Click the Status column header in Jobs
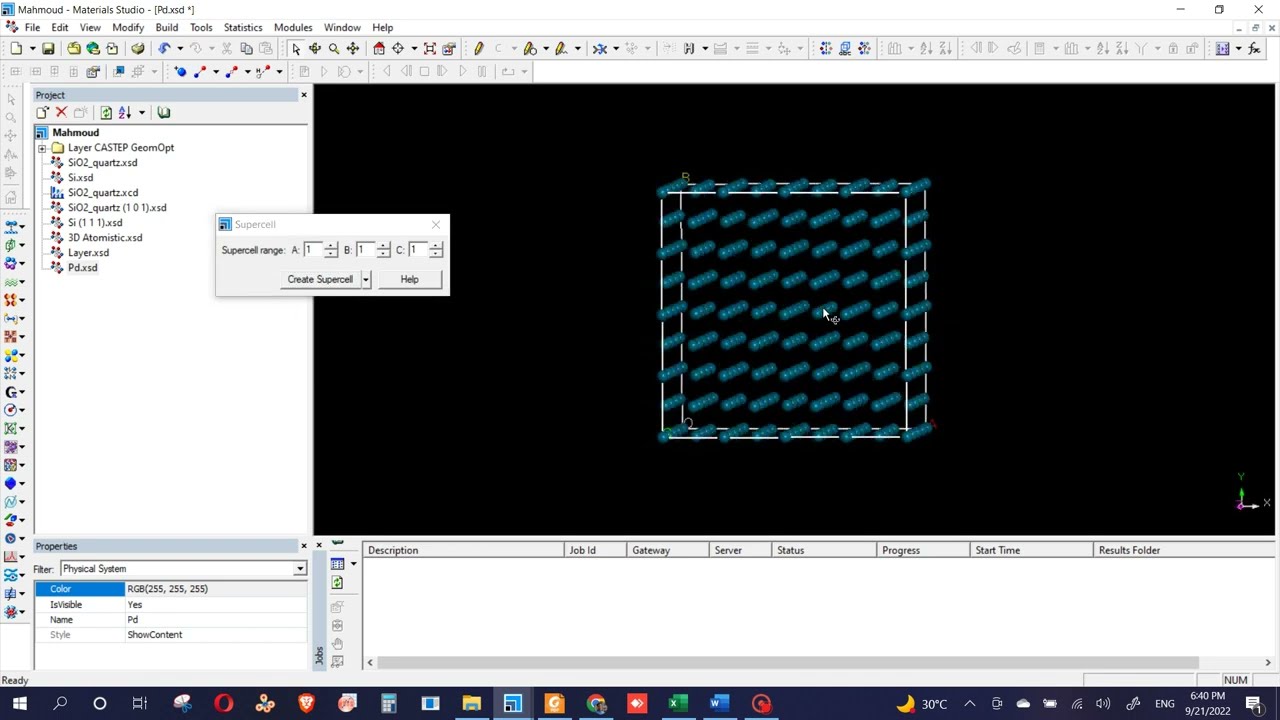Viewport: 1280px width, 720px height. [824, 550]
